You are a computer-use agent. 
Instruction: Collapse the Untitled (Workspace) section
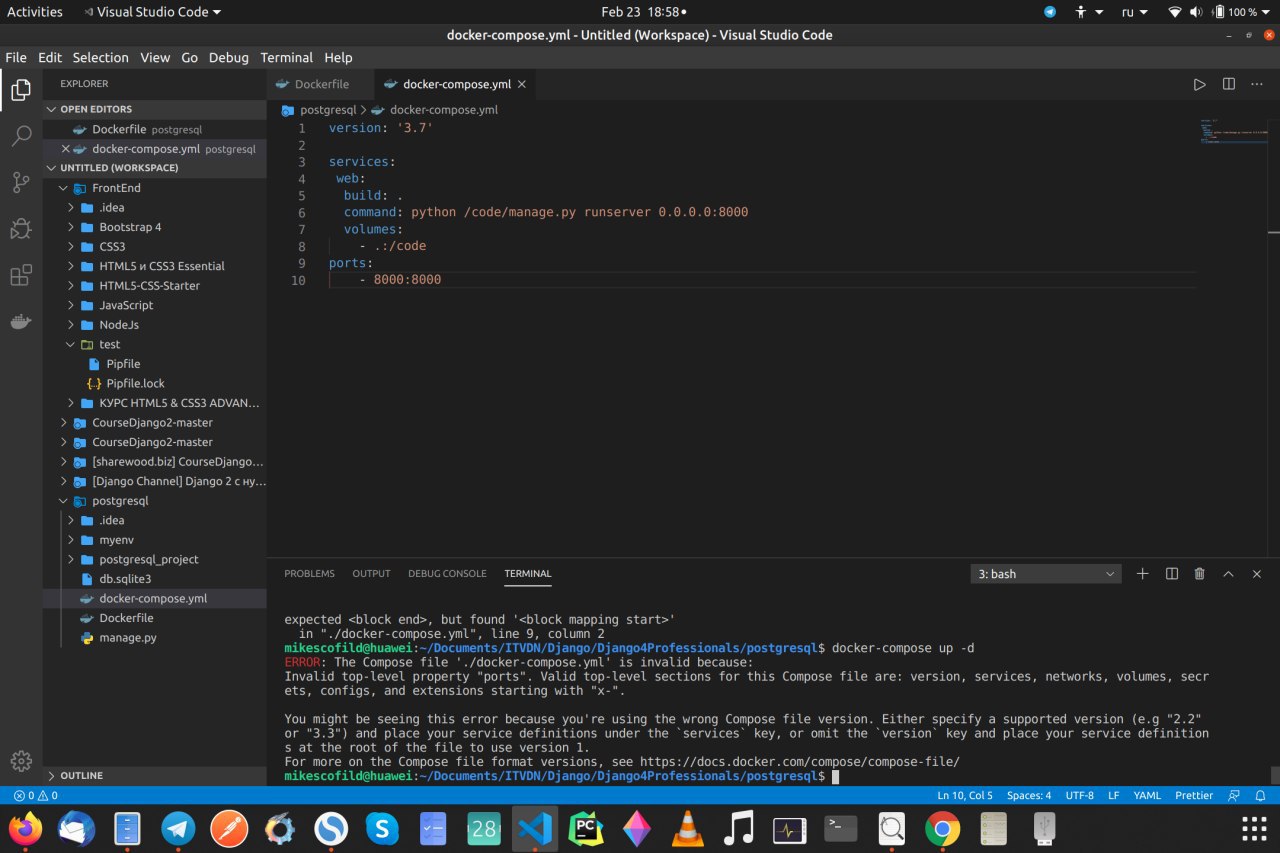(155, 168)
